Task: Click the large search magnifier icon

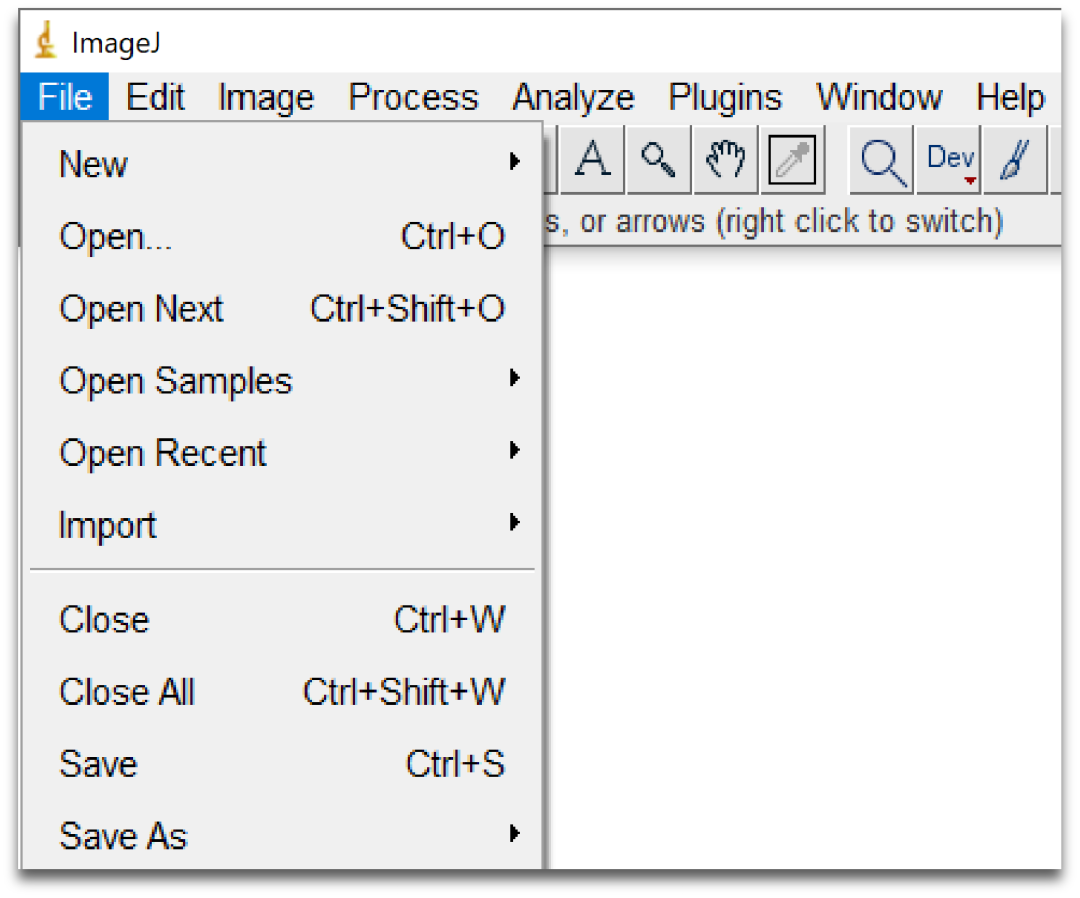Action: 883,161
